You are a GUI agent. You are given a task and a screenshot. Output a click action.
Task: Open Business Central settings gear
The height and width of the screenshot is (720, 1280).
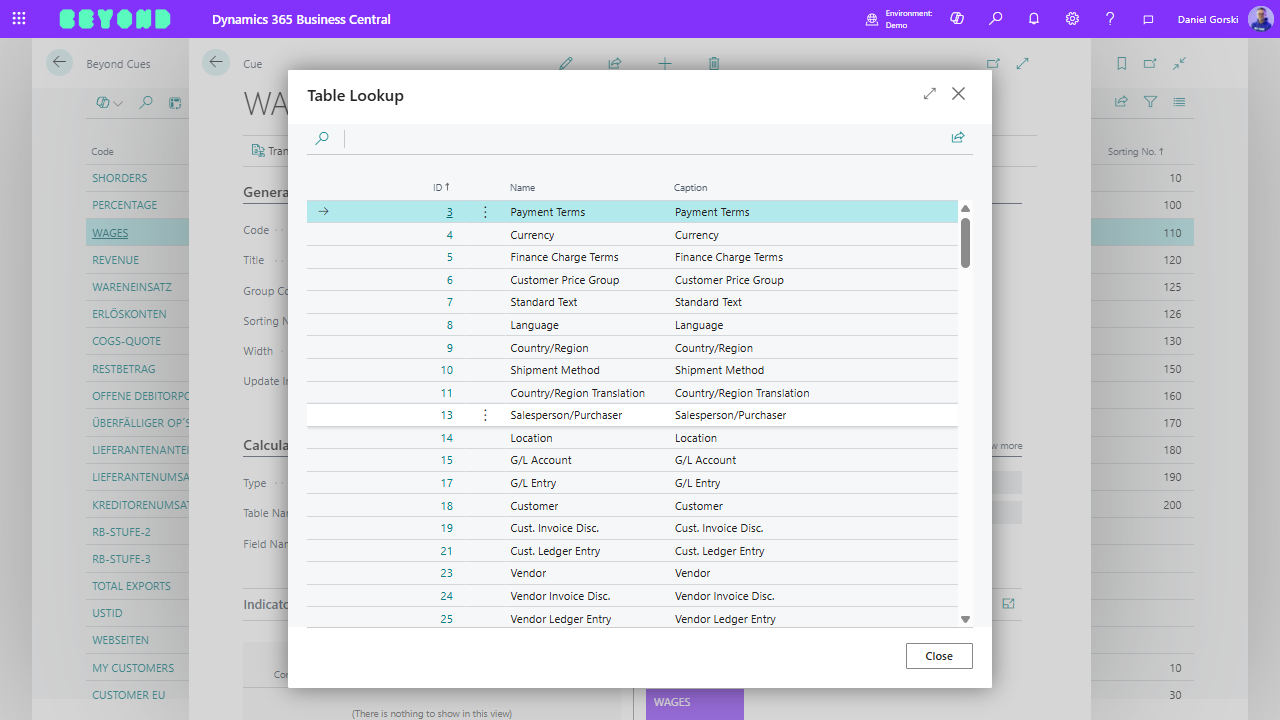coord(1072,19)
